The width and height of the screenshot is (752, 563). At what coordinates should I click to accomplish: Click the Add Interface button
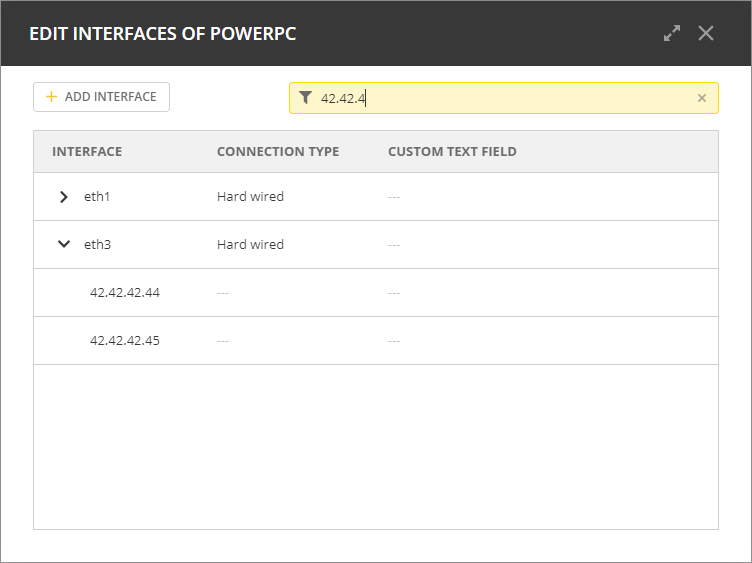click(101, 97)
